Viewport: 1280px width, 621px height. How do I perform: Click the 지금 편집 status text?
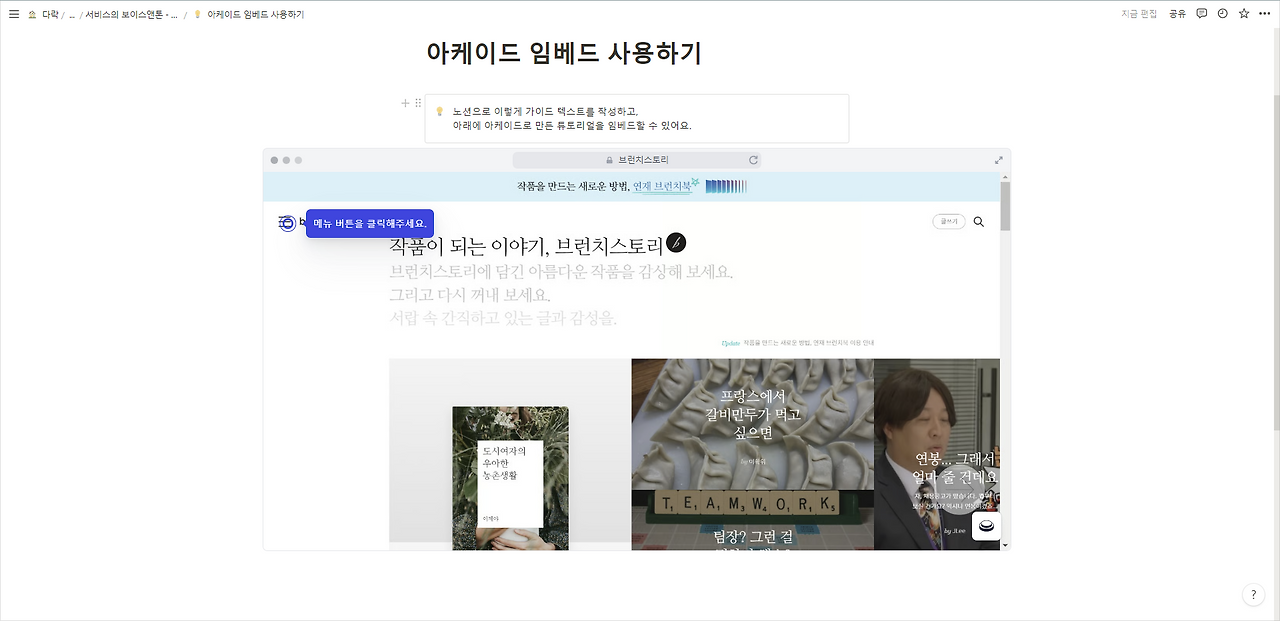pyautogui.click(x=1139, y=14)
